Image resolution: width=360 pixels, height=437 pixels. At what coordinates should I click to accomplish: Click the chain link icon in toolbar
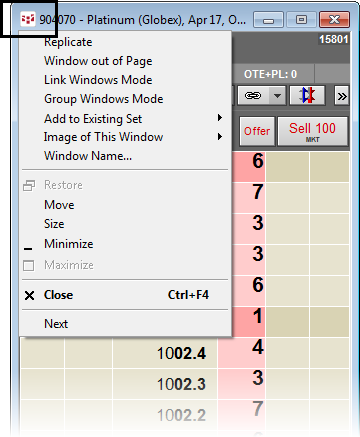pos(253,96)
